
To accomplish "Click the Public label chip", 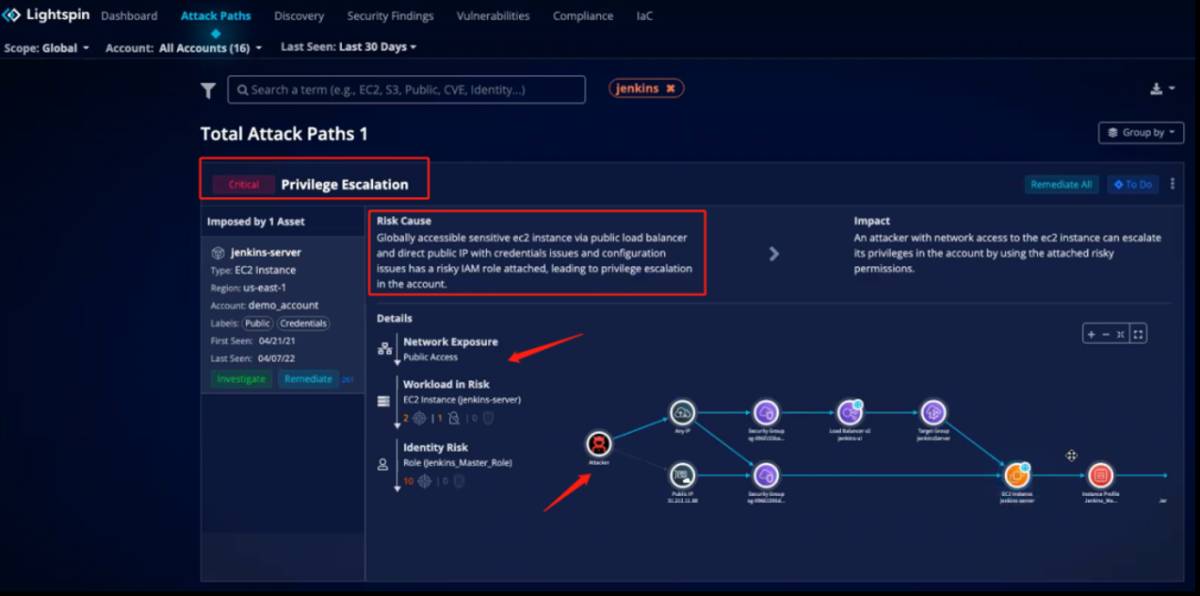I will click(x=258, y=324).
